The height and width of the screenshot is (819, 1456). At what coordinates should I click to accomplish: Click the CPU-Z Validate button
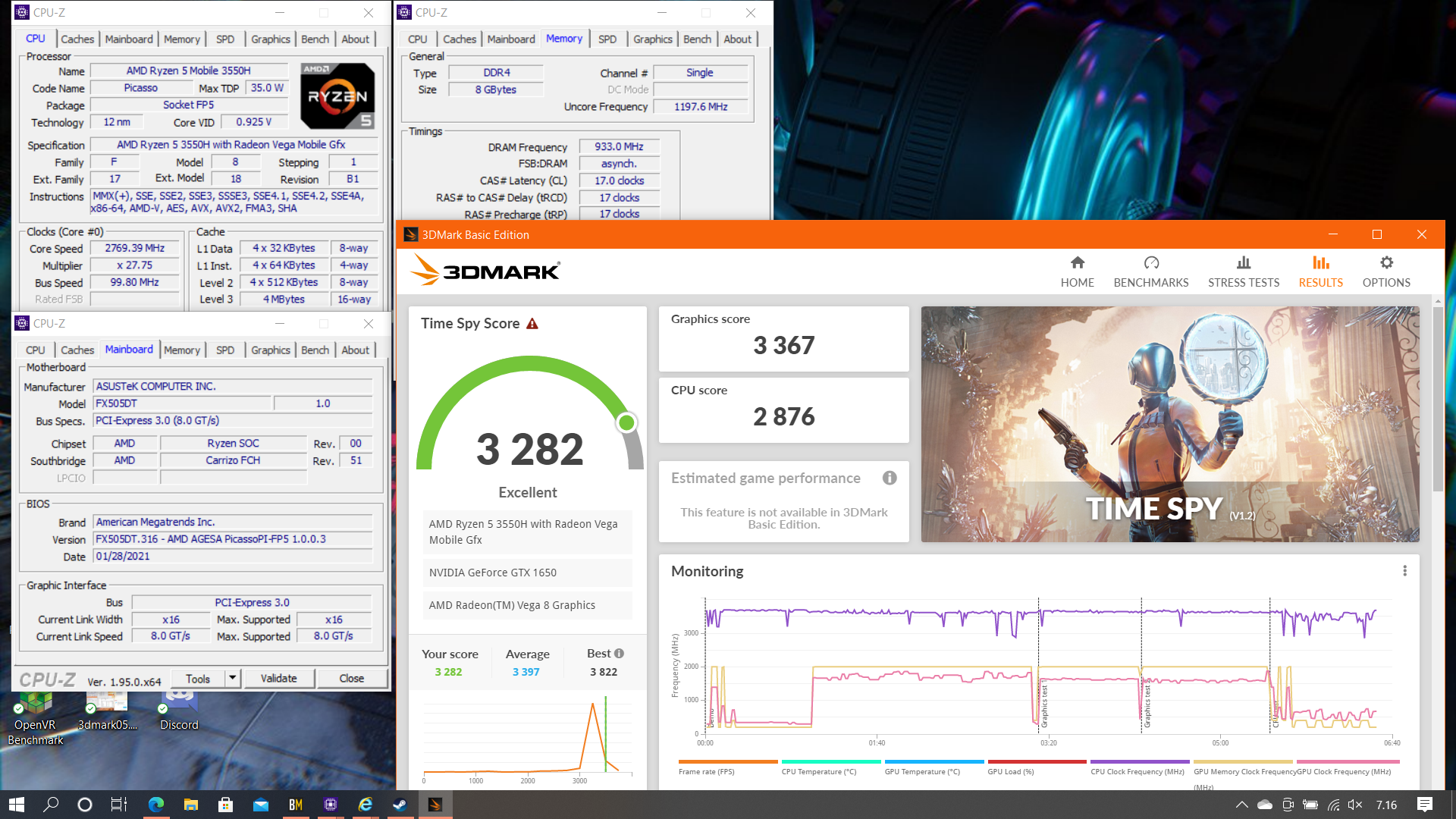pos(278,678)
